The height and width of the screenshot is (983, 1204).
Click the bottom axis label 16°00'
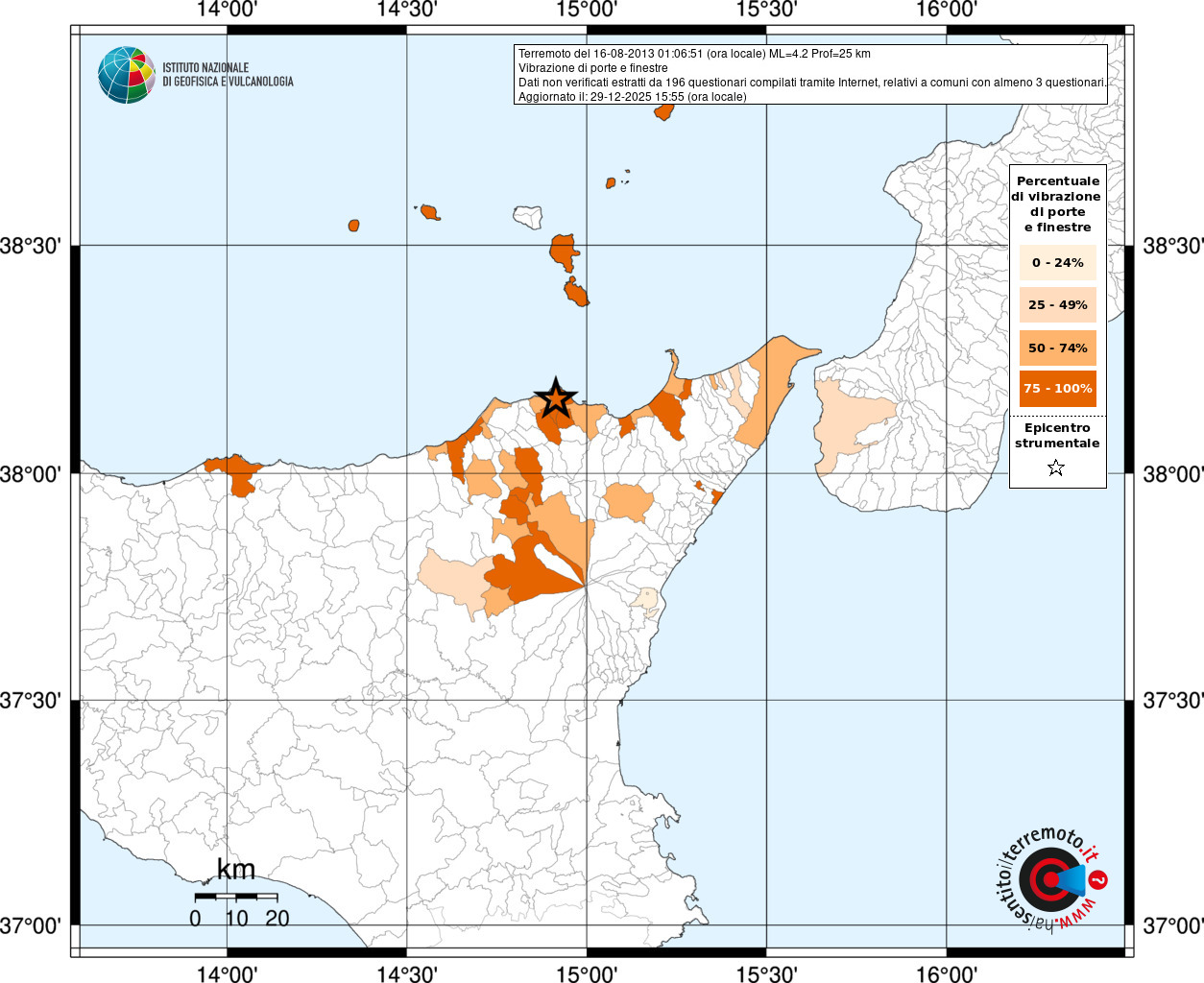click(x=947, y=974)
